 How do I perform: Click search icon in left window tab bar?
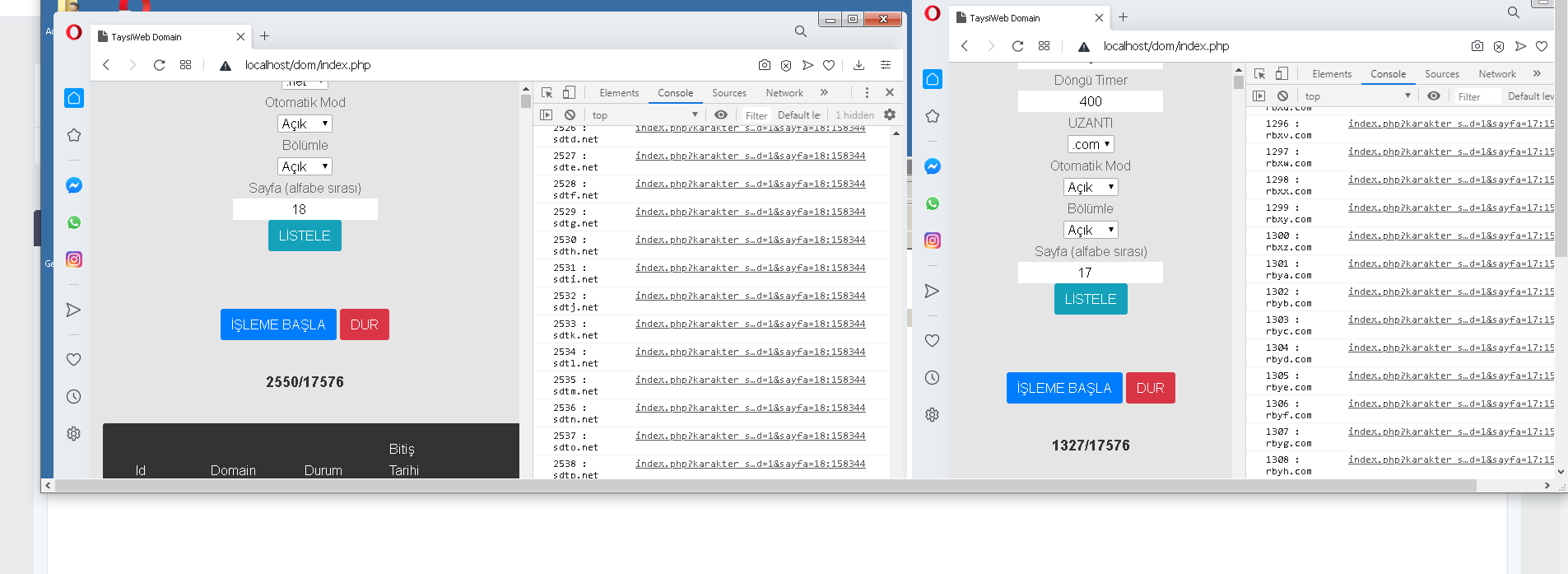801,31
